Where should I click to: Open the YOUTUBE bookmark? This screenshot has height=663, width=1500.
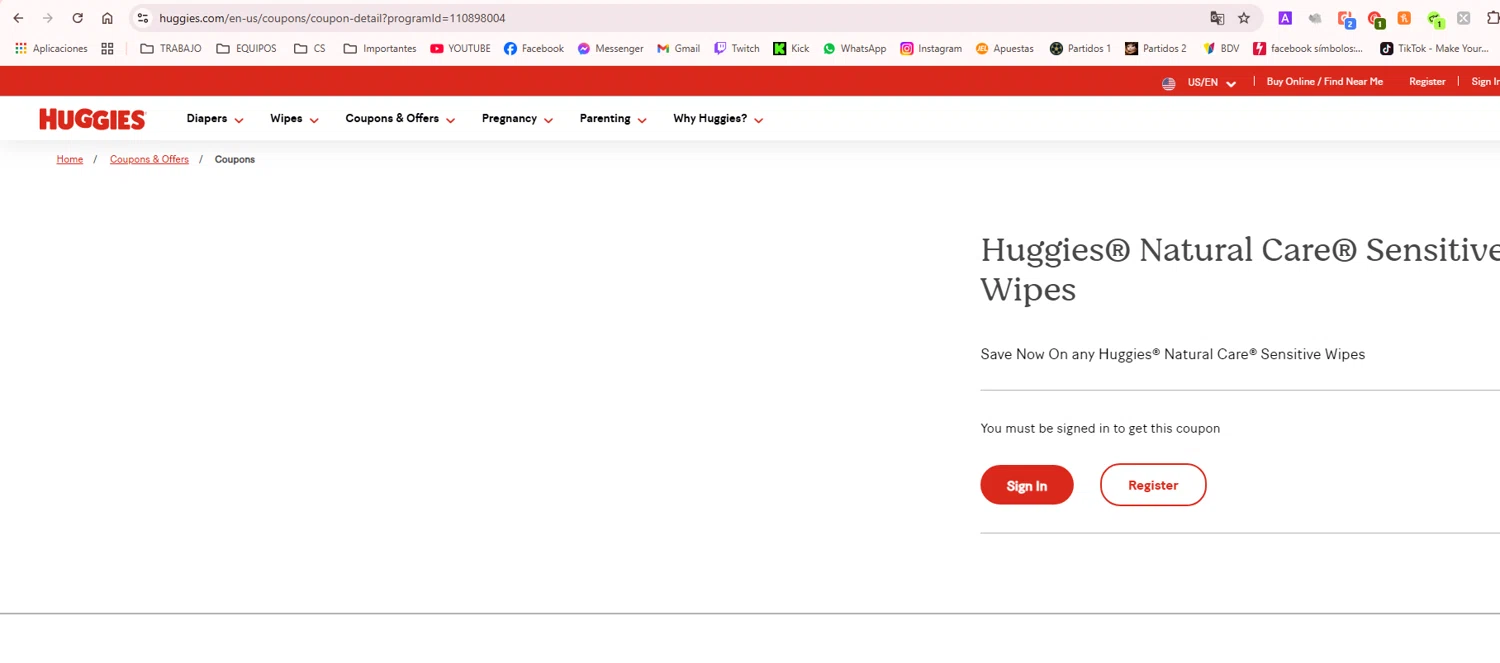tap(460, 48)
